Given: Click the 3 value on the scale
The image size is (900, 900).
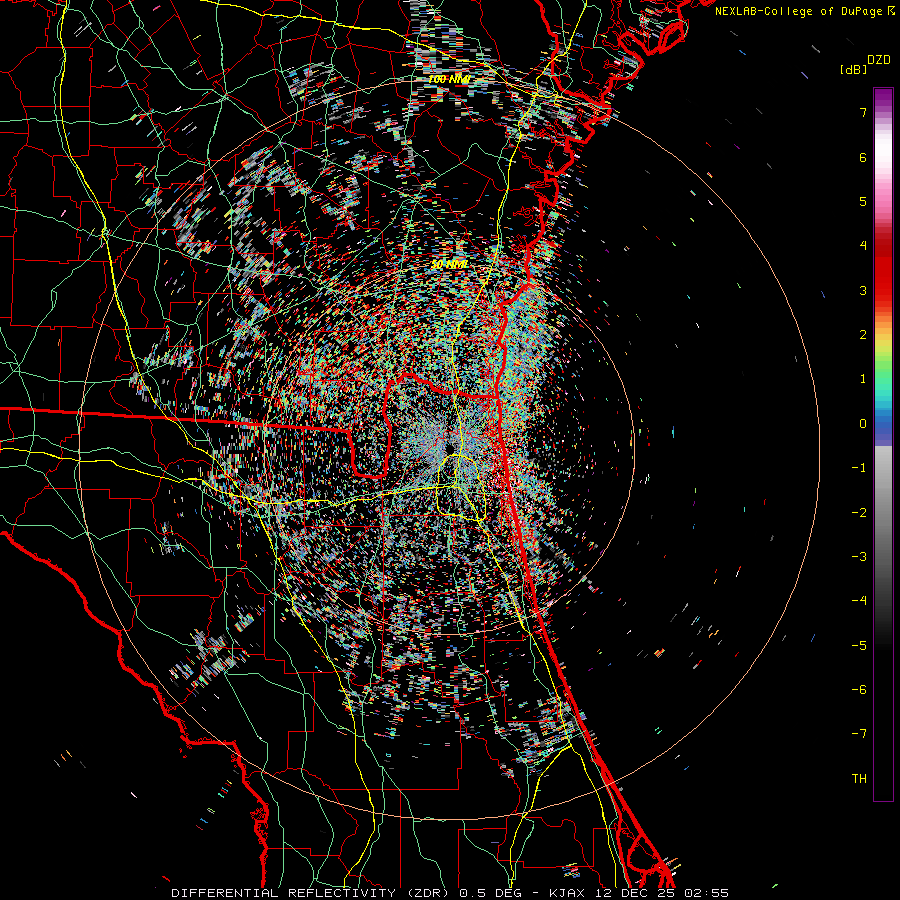Looking at the screenshot, I should (863, 290).
